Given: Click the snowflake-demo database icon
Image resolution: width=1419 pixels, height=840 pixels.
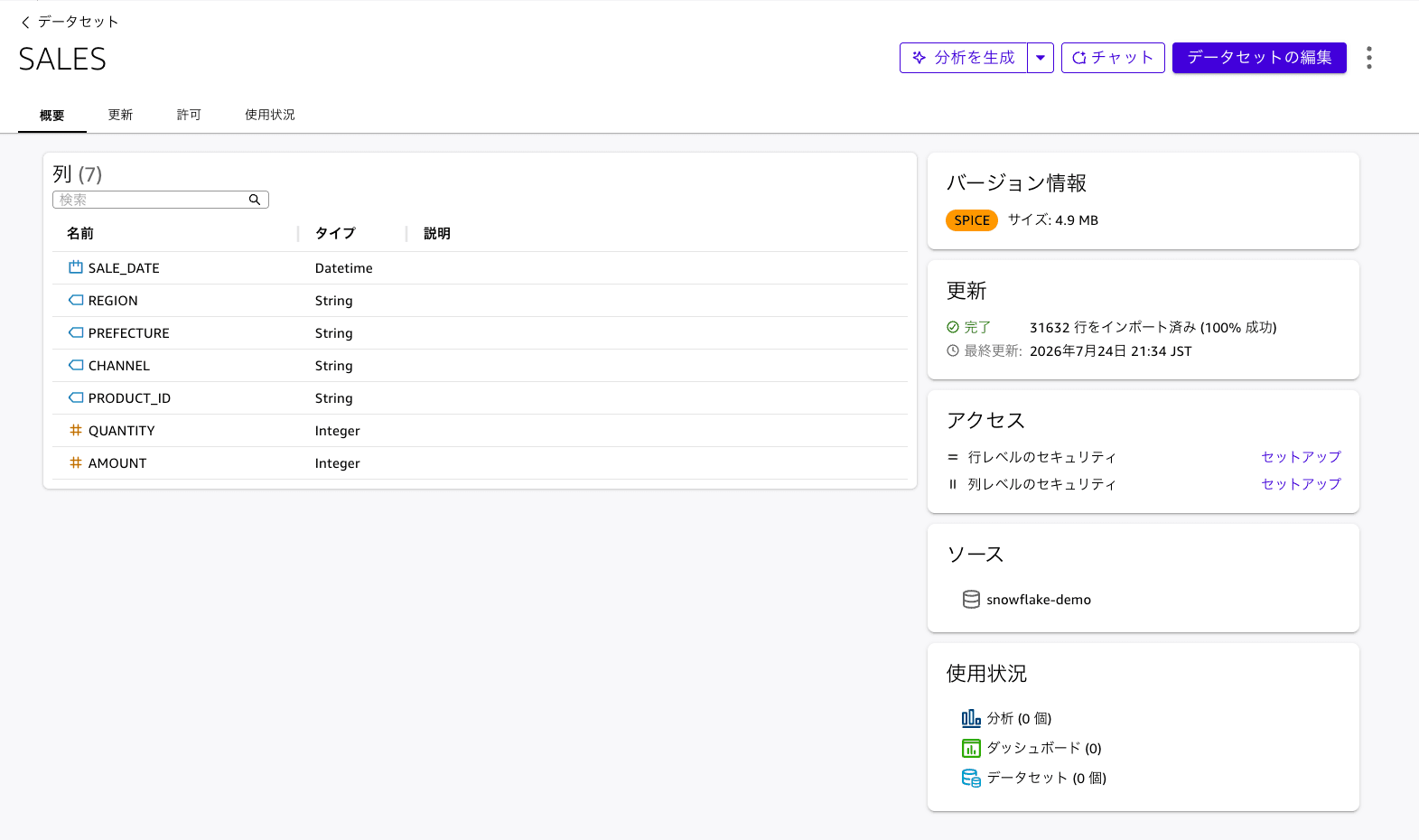Looking at the screenshot, I should click(x=971, y=600).
